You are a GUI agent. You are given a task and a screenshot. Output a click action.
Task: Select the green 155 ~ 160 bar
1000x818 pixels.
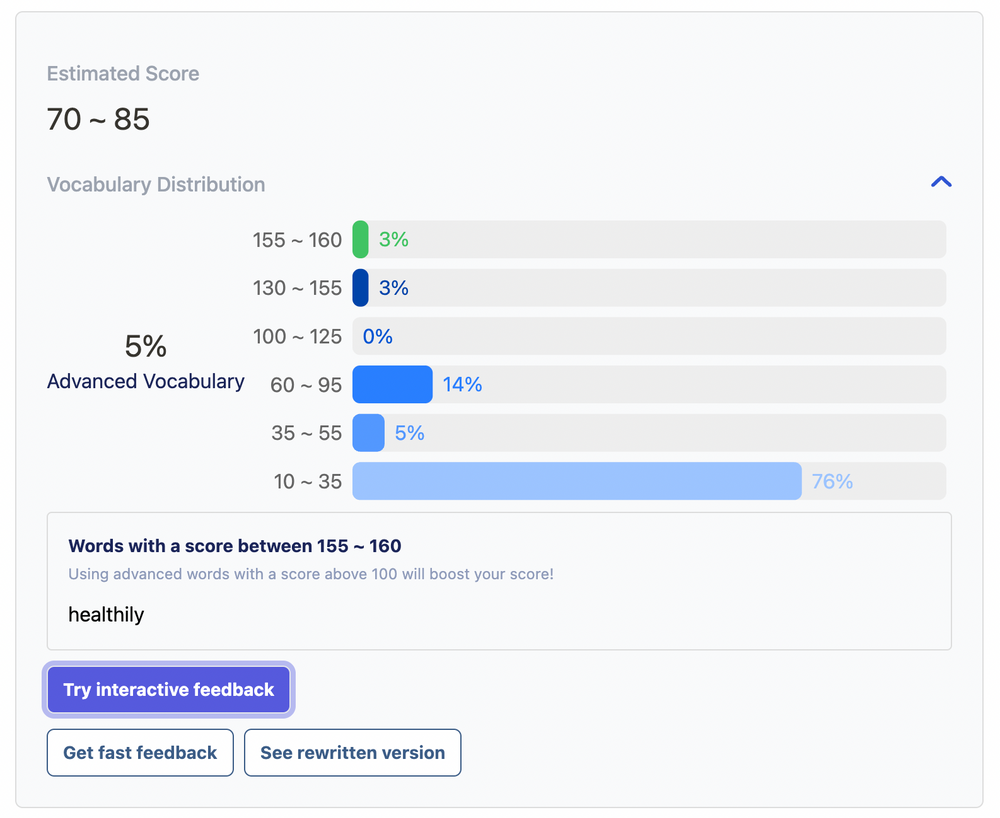coord(361,240)
